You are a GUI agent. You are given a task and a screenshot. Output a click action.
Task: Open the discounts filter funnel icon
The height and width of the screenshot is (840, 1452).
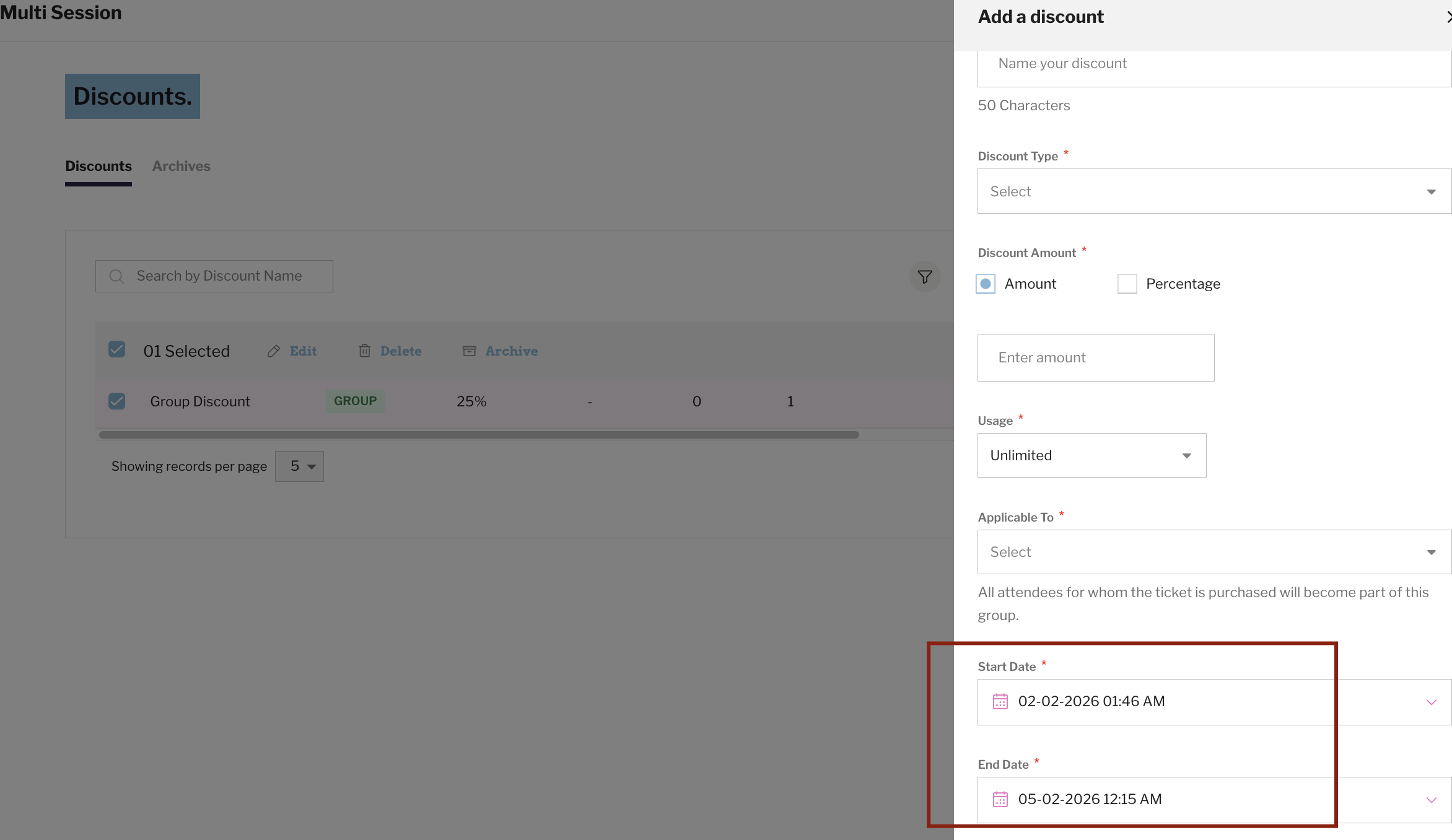pyautogui.click(x=925, y=276)
